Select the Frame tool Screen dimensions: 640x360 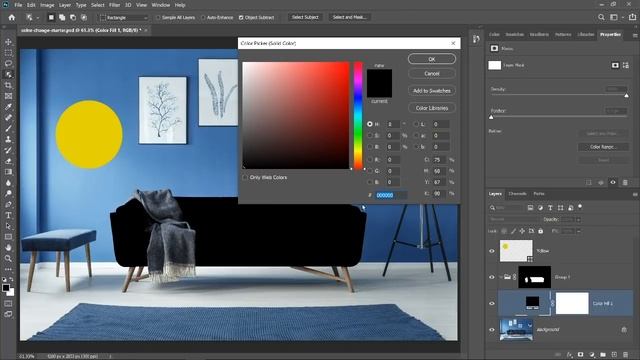point(8,96)
